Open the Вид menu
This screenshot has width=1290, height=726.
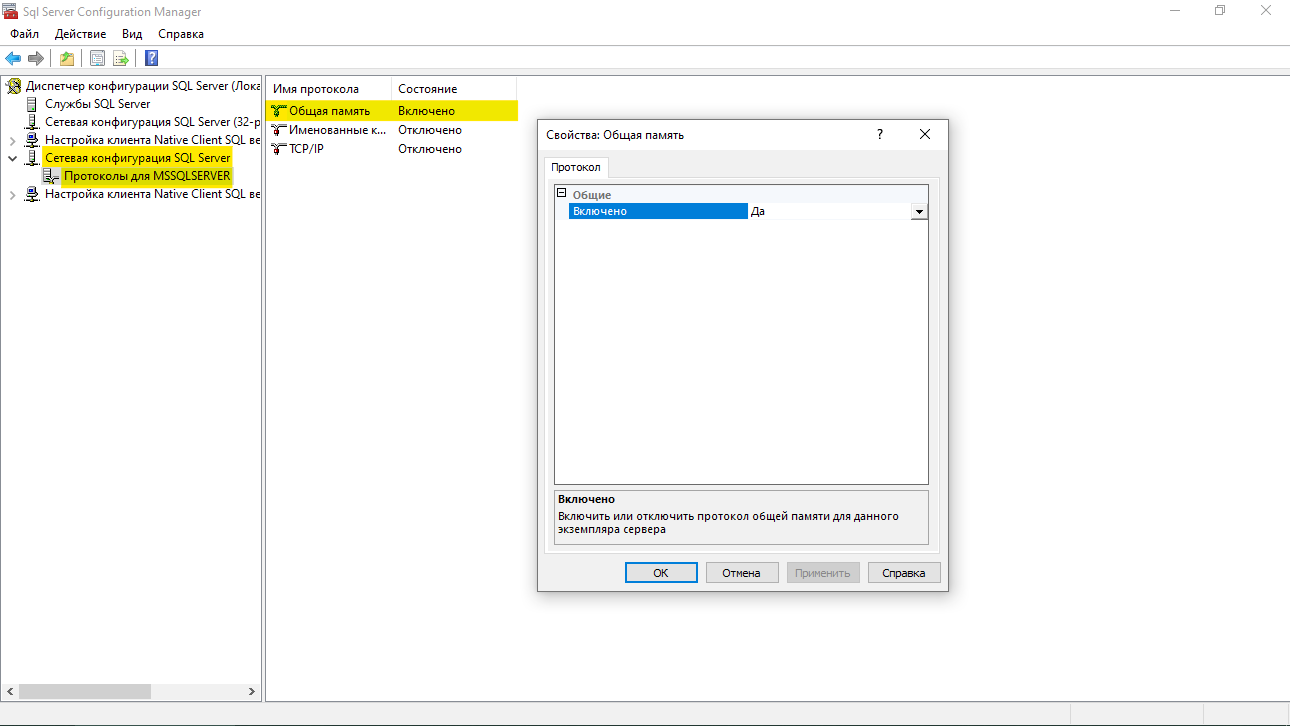click(x=132, y=34)
